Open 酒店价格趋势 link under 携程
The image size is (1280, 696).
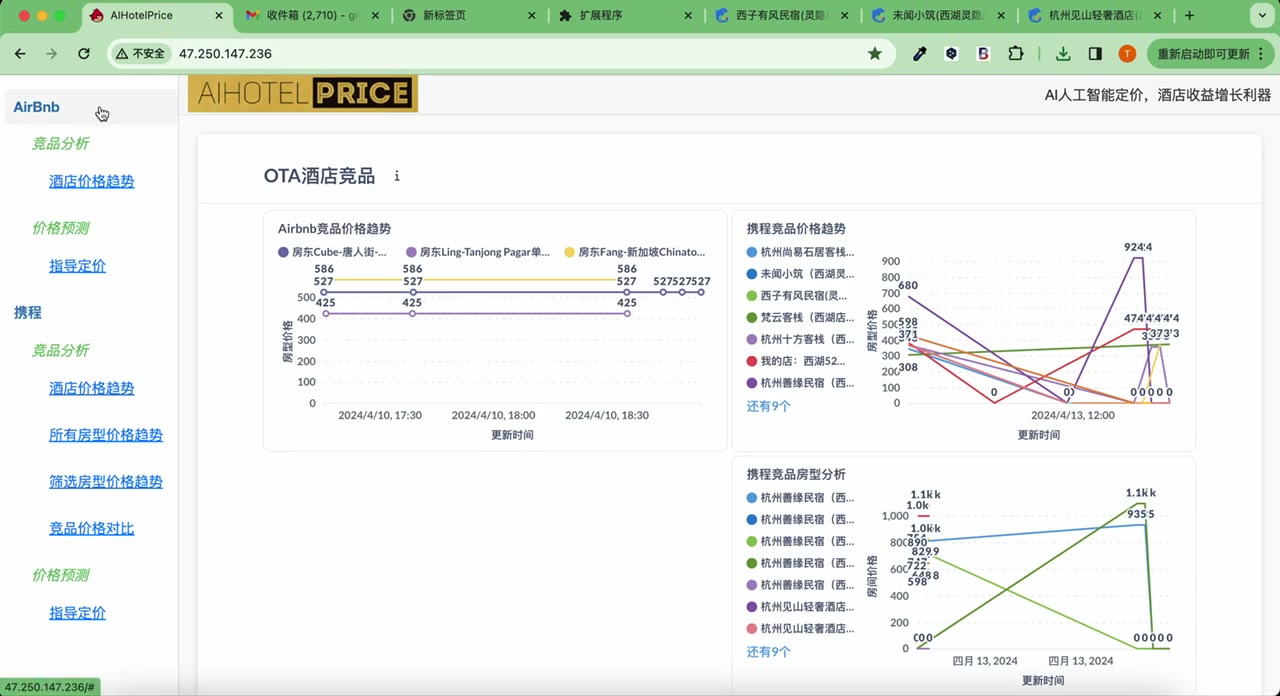coord(92,389)
